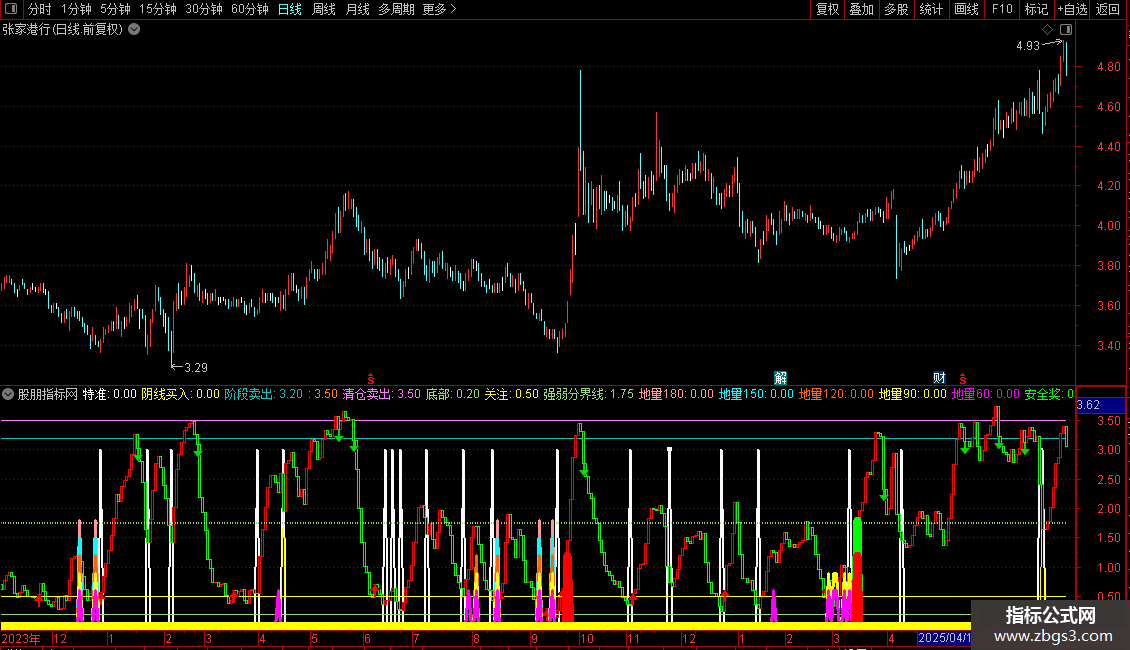Open indicator dropdown beside 股朋指标网
This screenshot has width=1130, height=650.
8,394
